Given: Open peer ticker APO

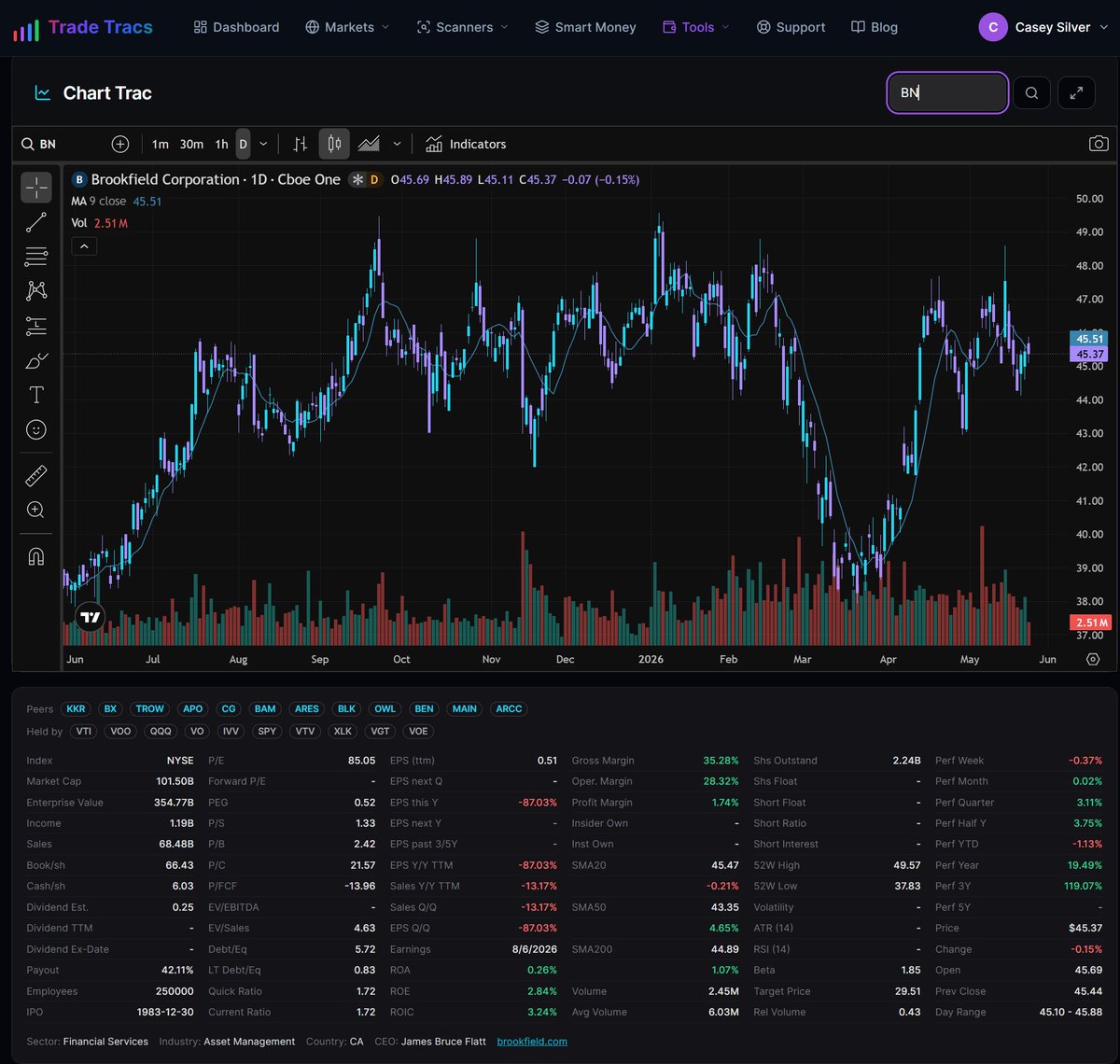Looking at the screenshot, I should pos(192,708).
